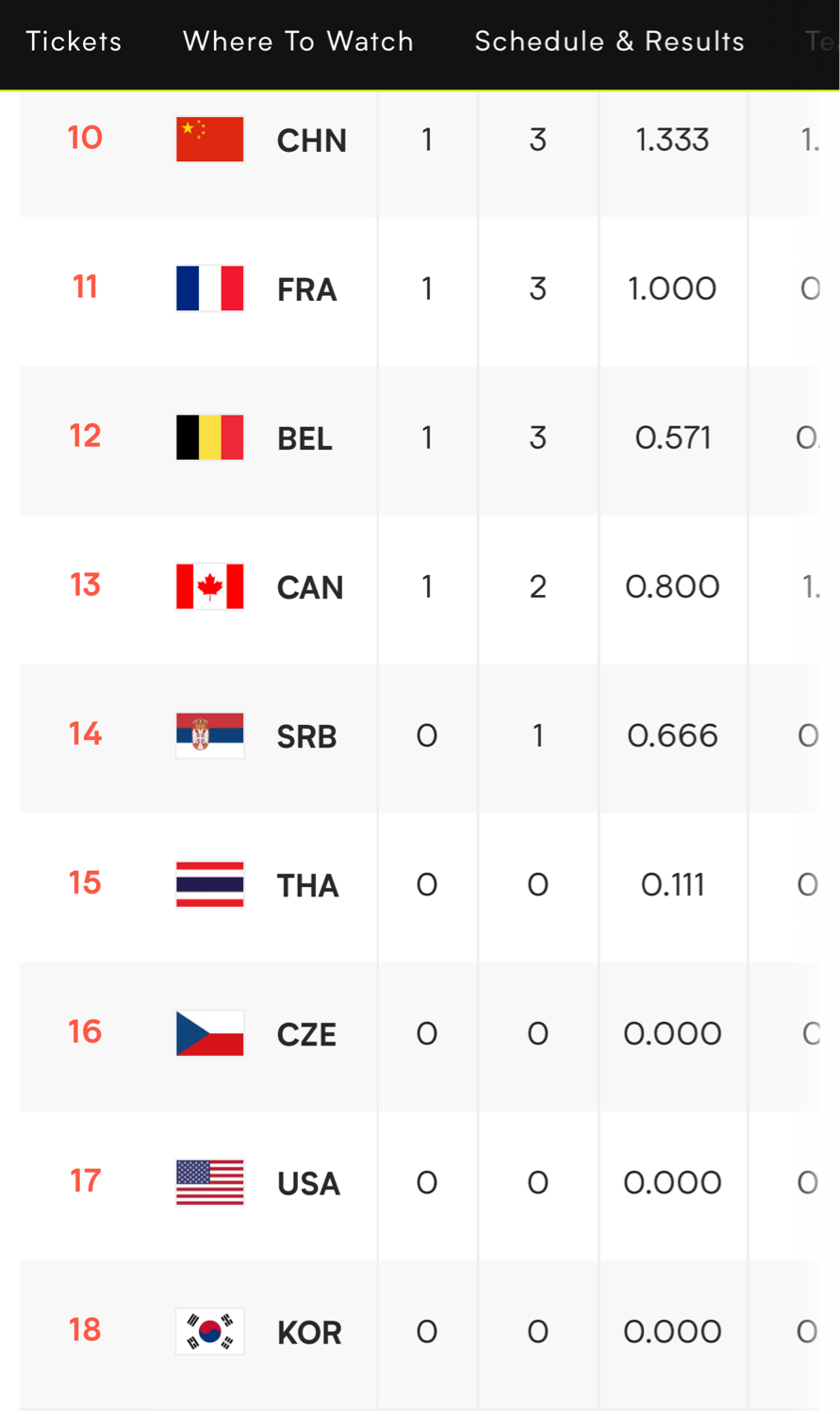Open the KOR team link
This screenshot has width=840, height=1414.
tap(309, 1332)
